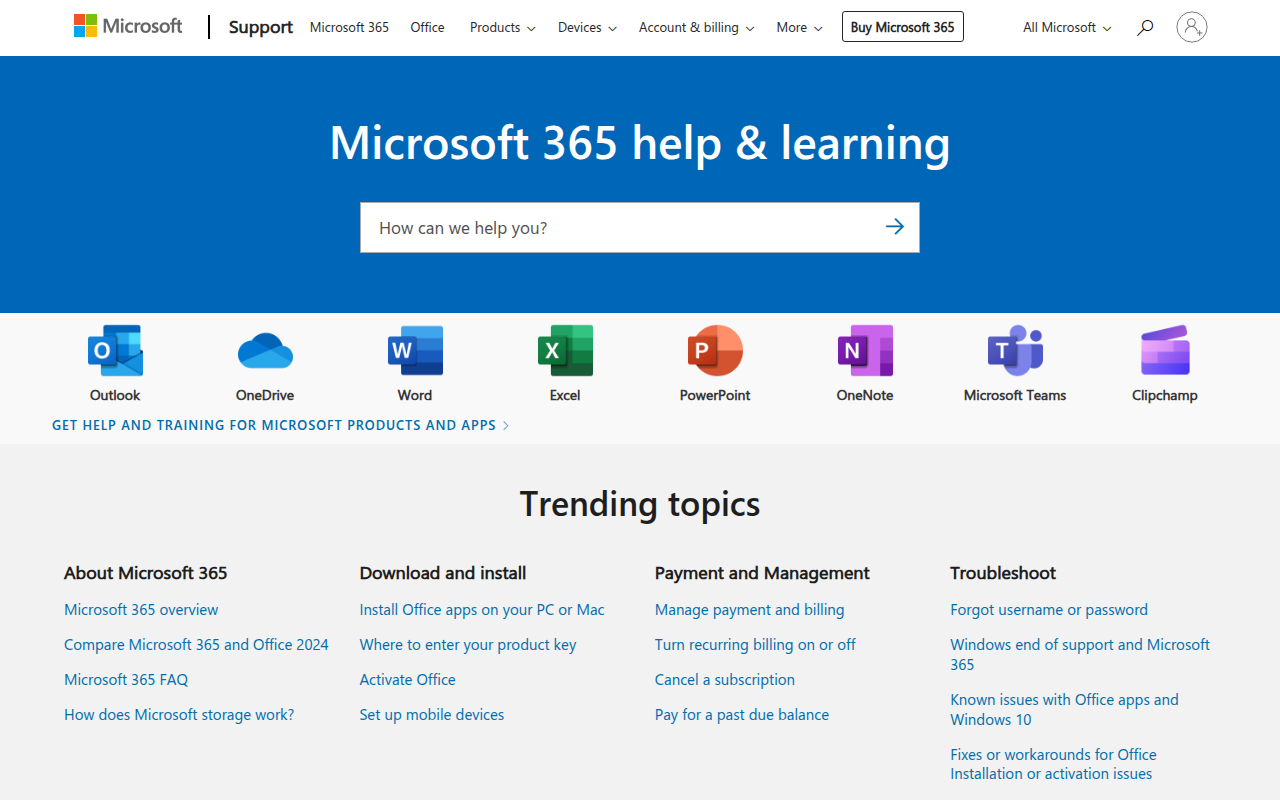Open Where to enter your product key
Image resolution: width=1280 pixels, height=800 pixels.
[x=468, y=645]
